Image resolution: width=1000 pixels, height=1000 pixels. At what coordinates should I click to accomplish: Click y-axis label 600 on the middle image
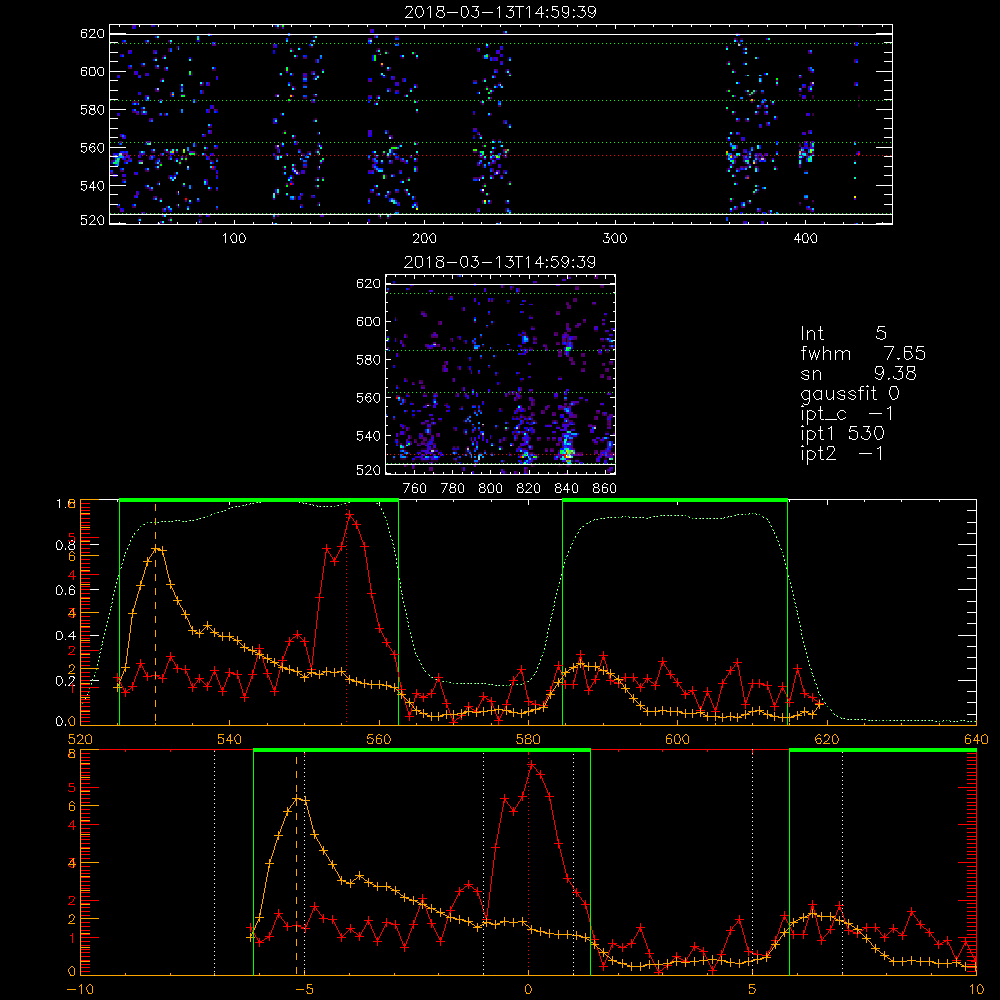(x=368, y=321)
